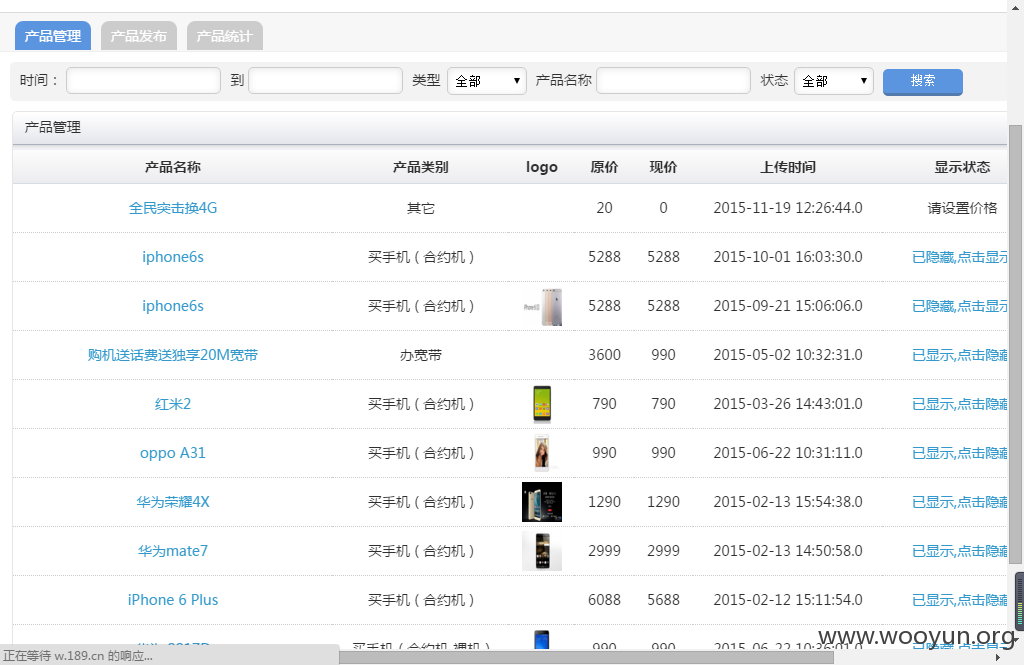Viewport: 1024px width, 665px height.
Task: Click the 产品名称 search input
Action: pyautogui.click(x=673, y=80)
